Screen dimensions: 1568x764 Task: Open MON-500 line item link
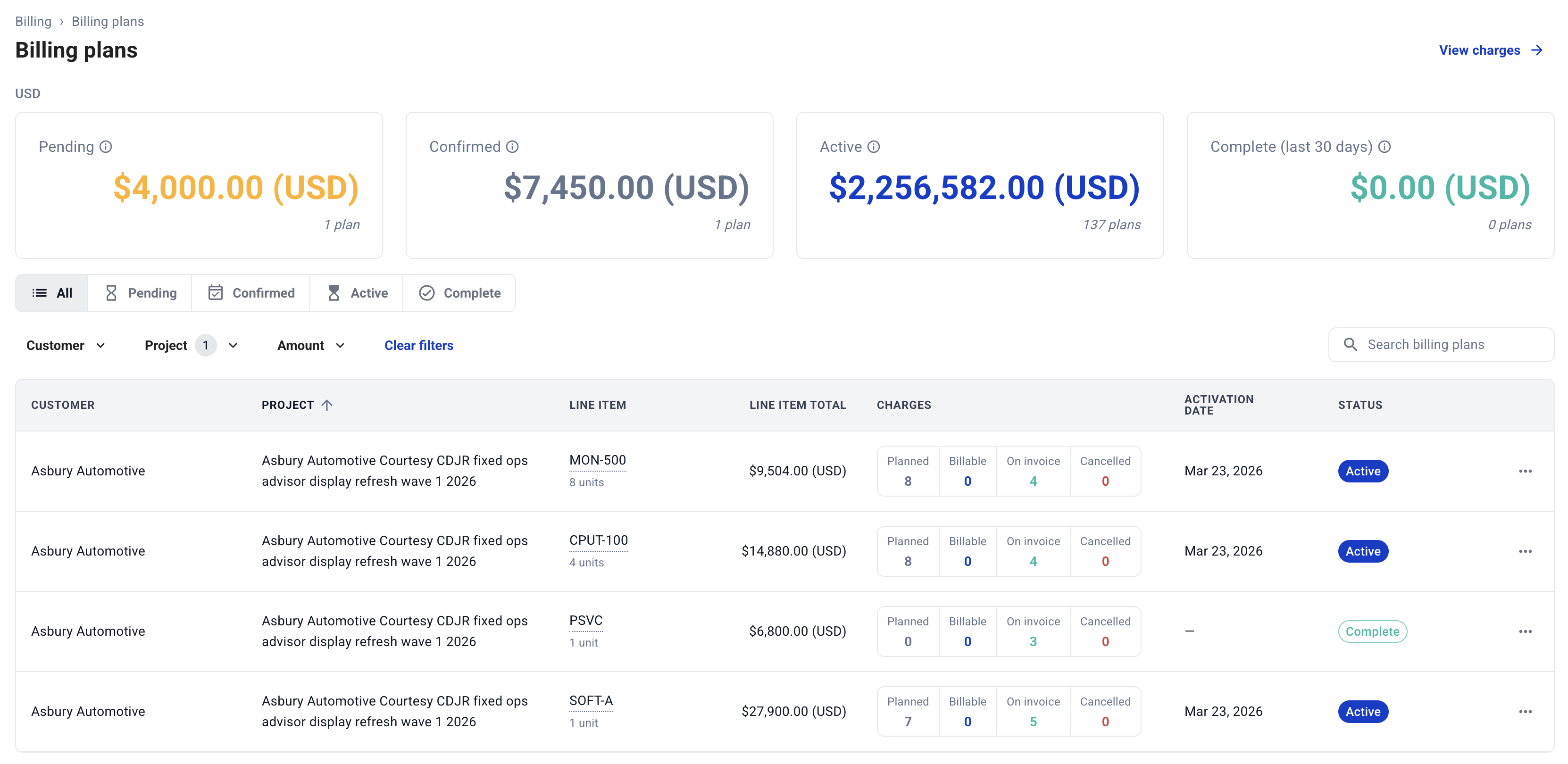point(598,461)
